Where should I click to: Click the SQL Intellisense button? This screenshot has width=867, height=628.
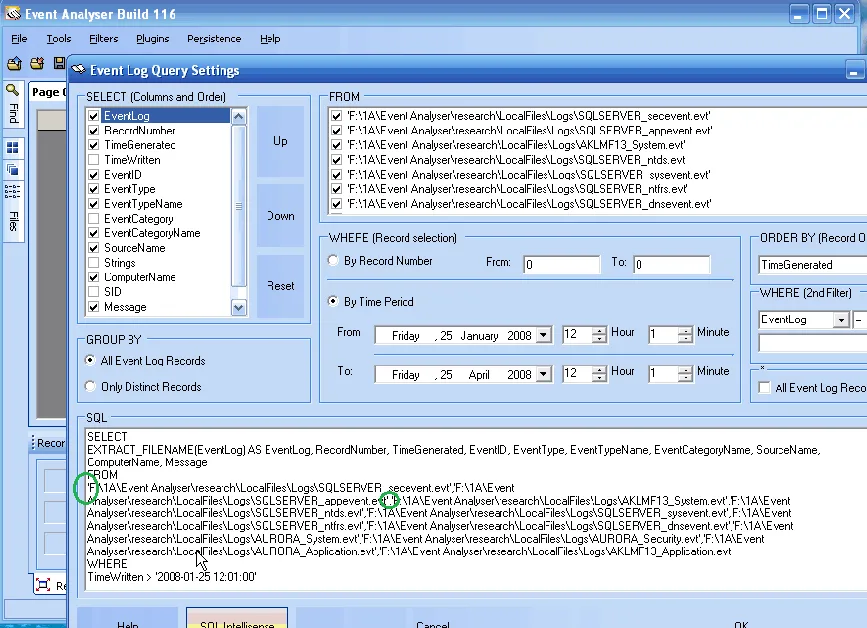tap(237, 618)
